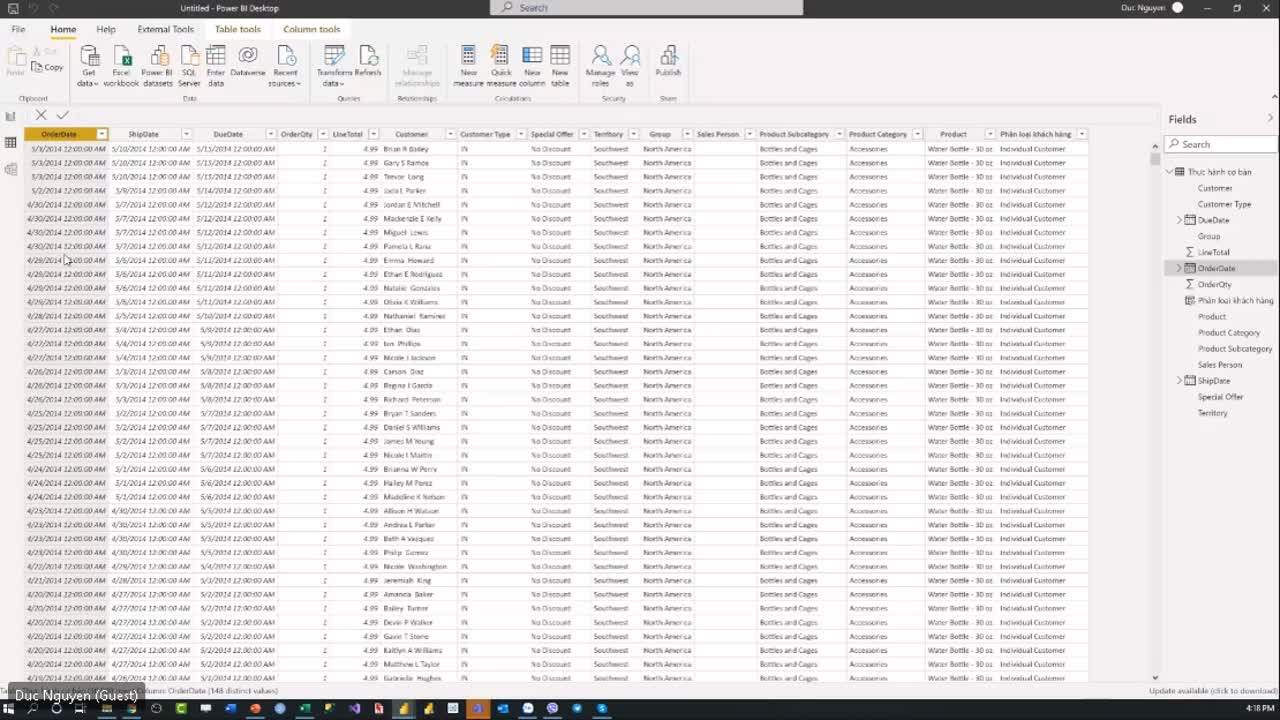
Task: Open the File menu
Action: [18, 29]
